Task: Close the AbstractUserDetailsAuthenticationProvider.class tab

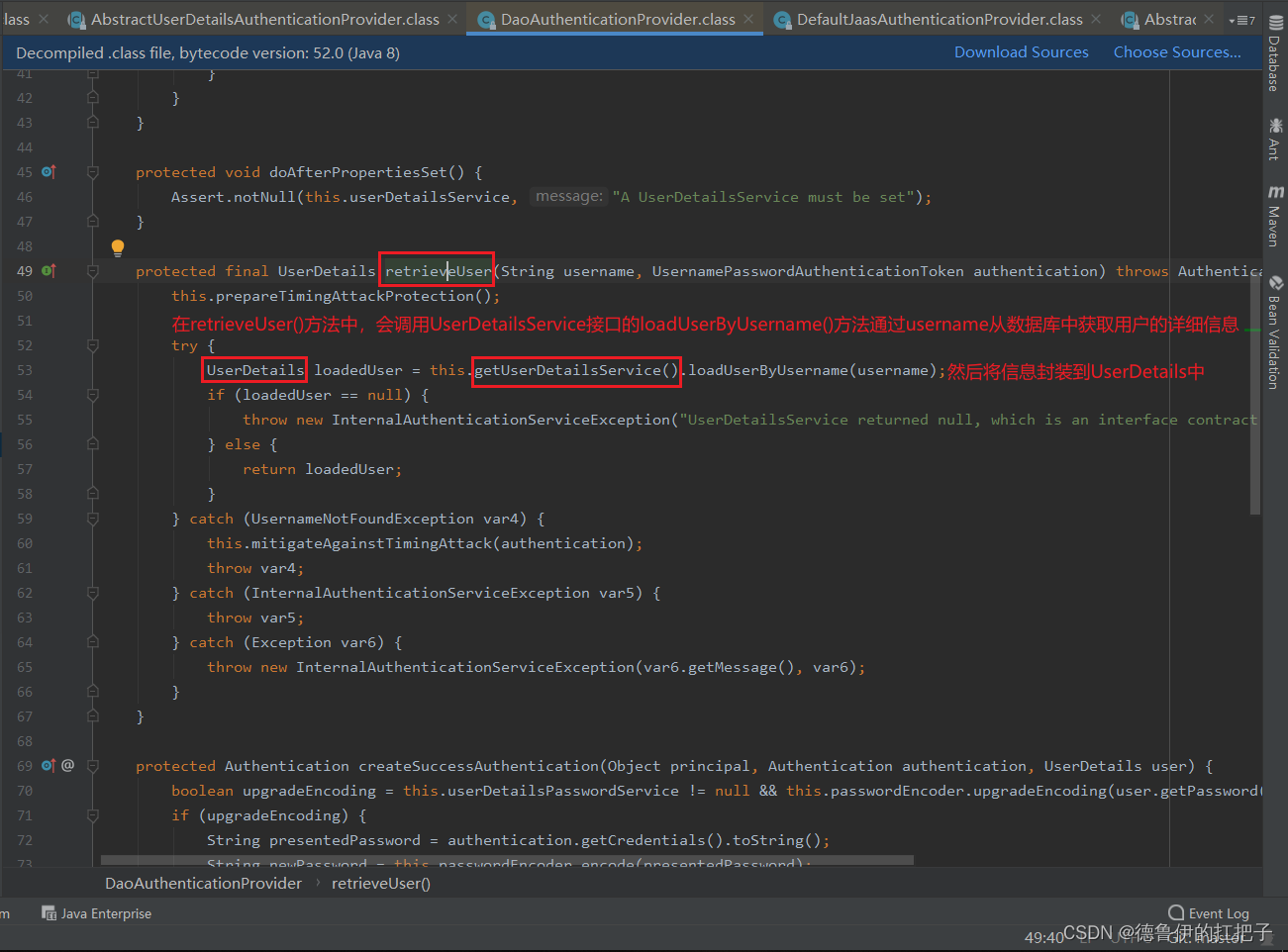Action: (x=452, y=19)
